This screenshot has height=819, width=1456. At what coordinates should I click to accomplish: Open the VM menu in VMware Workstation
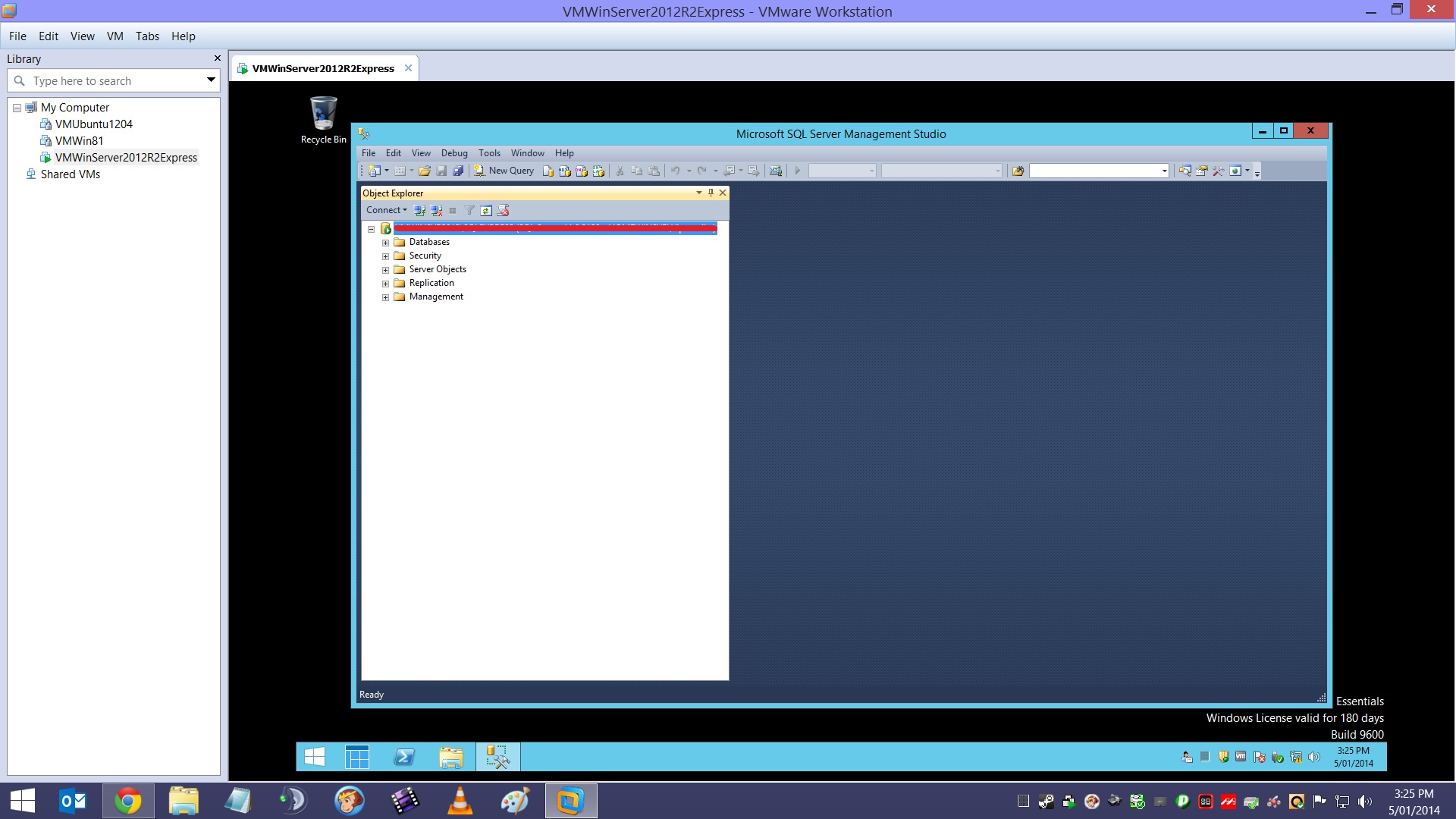(115, 36)
